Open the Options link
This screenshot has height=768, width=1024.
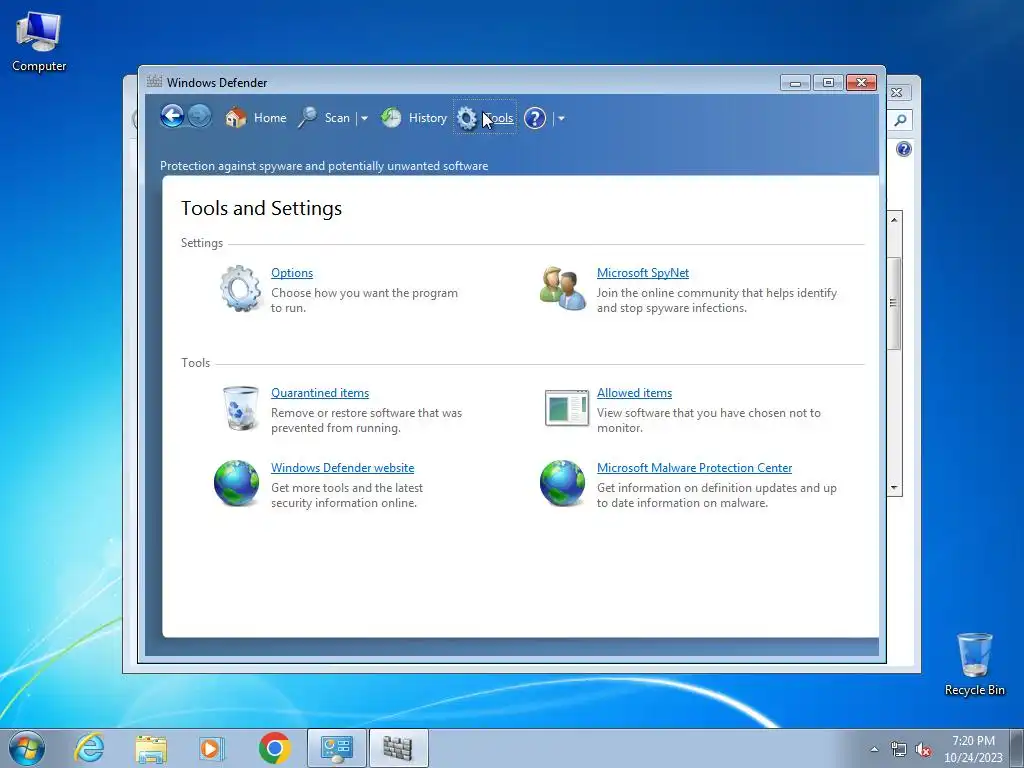pyautogui.click(x=292, y=273)
